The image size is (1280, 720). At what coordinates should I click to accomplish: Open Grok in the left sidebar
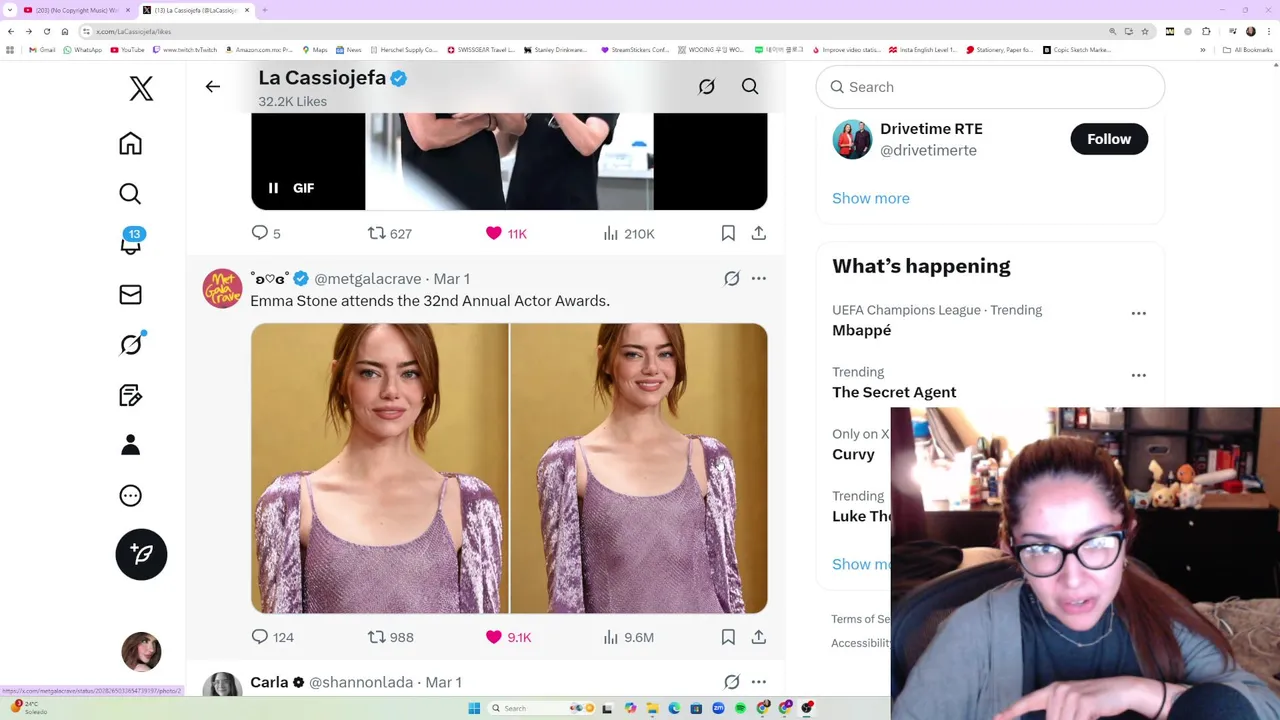pyautogui.click(x=131, y=345)
